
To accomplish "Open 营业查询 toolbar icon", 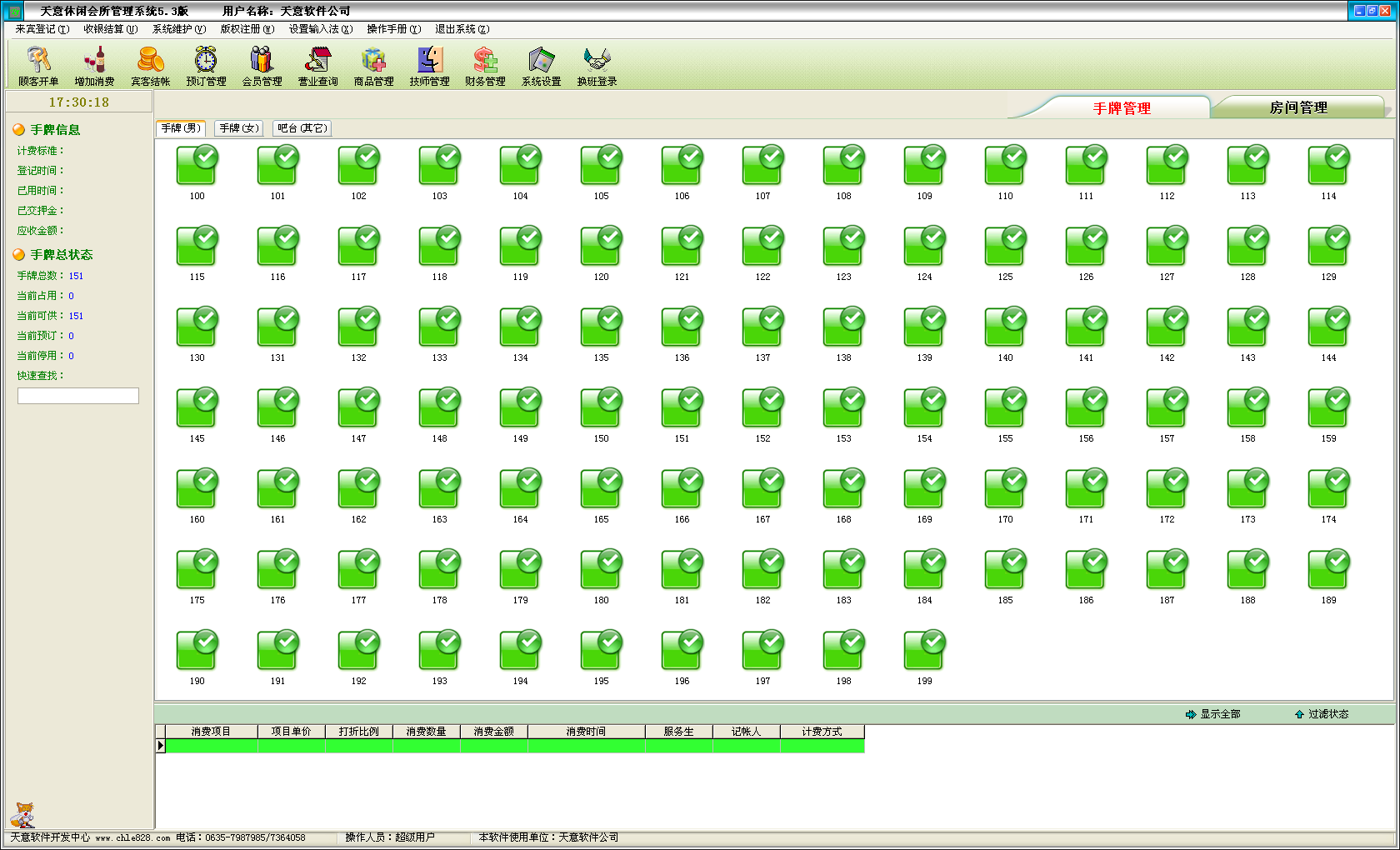I will [317, 66].
